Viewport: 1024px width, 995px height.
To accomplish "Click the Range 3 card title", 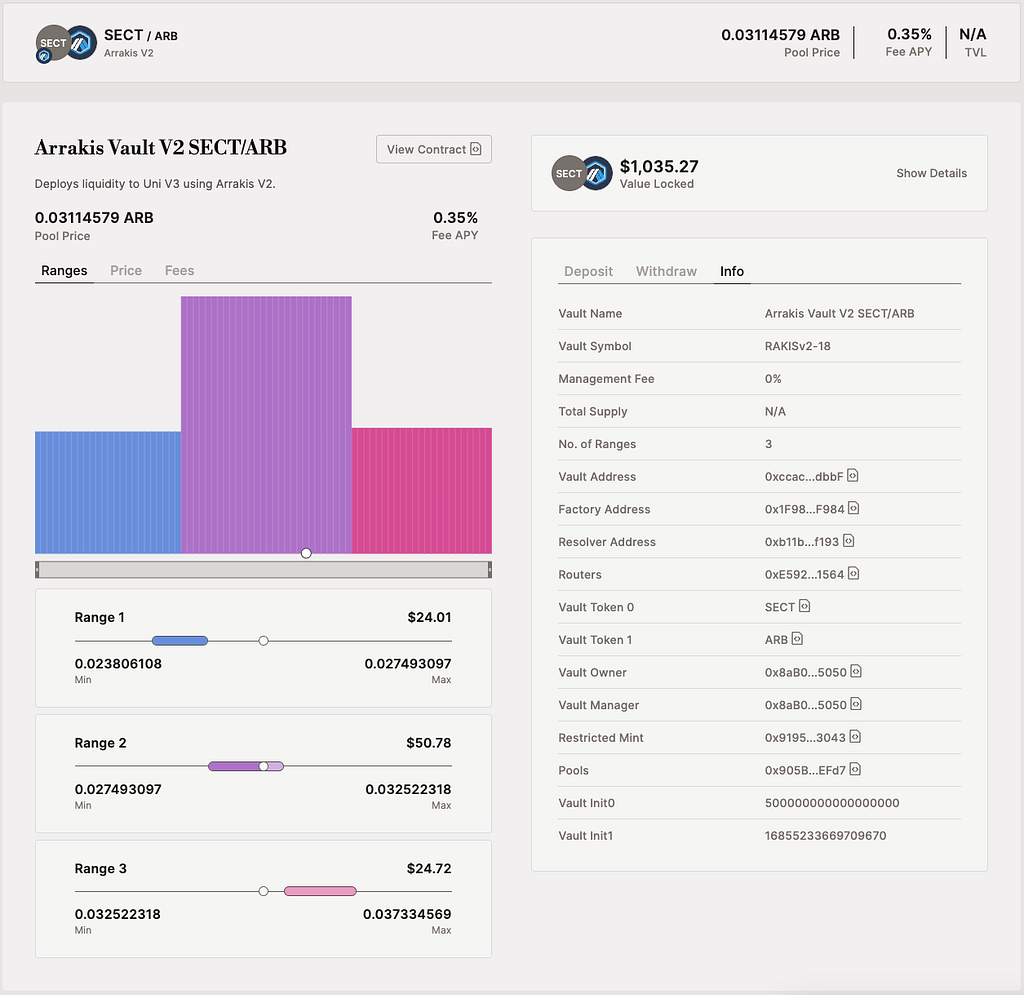I will pyautogui.click(x=101, y=868).
